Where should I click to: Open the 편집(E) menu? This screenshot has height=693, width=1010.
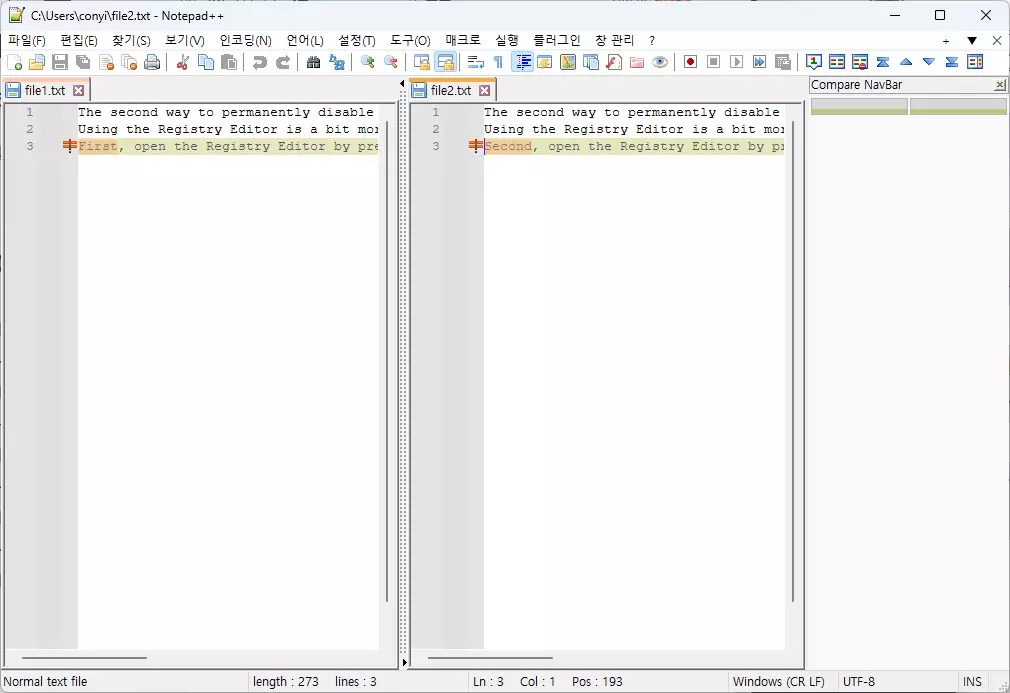79,41
